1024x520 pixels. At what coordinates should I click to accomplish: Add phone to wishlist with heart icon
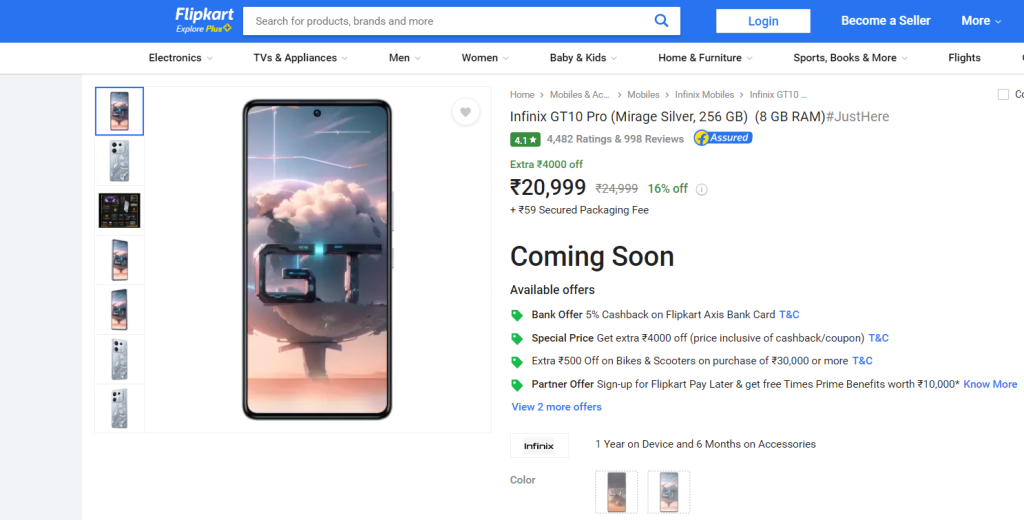[x=465, y=112]
